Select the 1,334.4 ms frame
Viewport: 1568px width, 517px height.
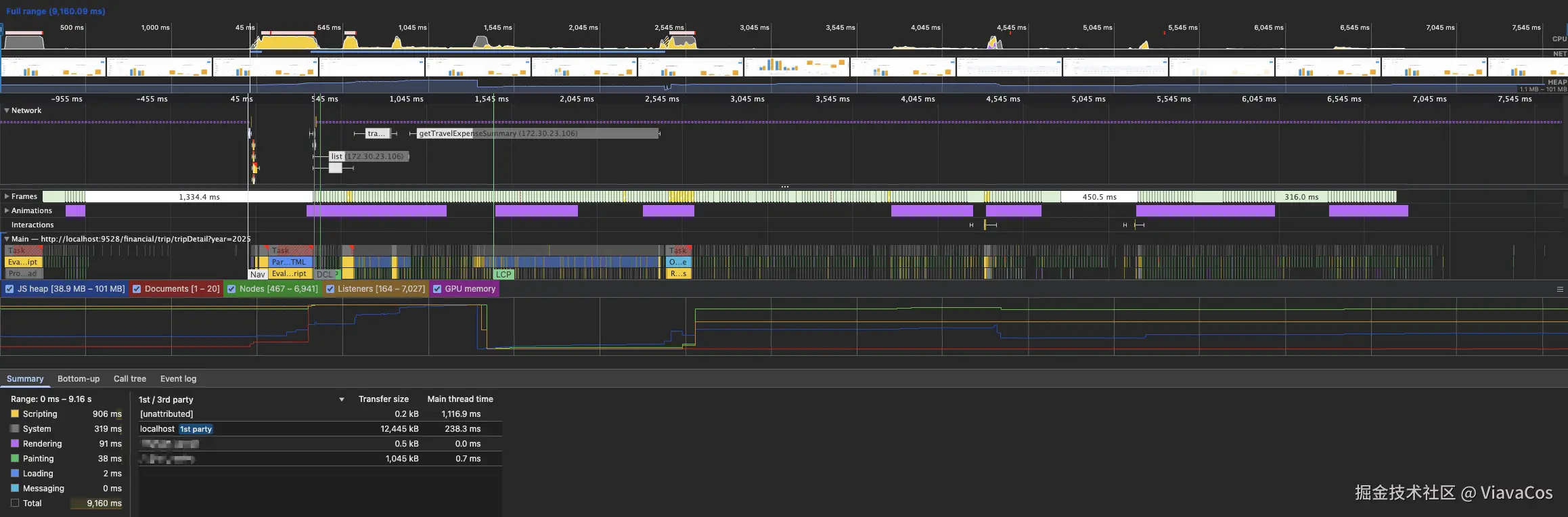click(x=199, y=197)
